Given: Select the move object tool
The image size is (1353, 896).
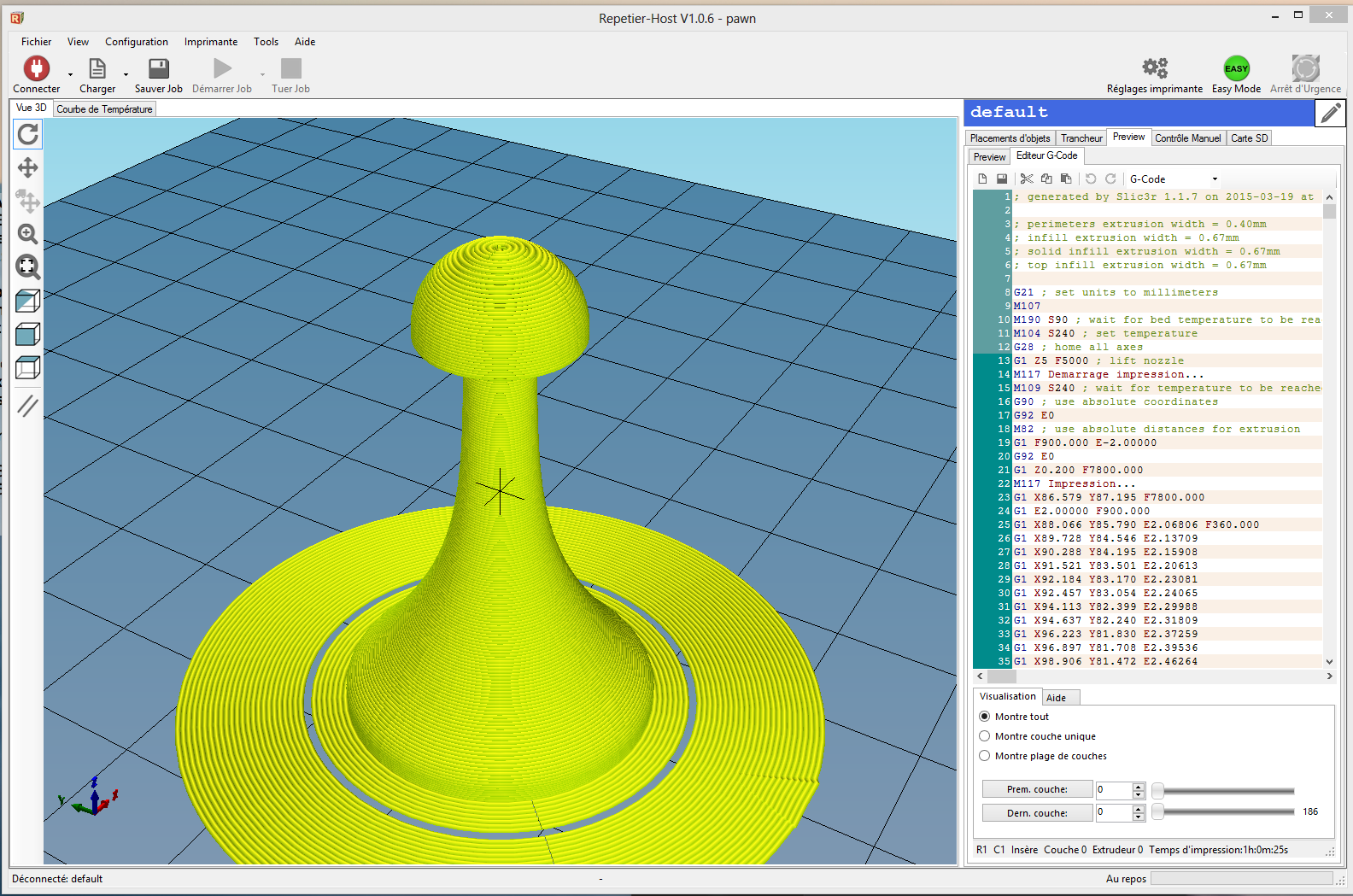Looking at the screenshot, I should click(28, 201).
